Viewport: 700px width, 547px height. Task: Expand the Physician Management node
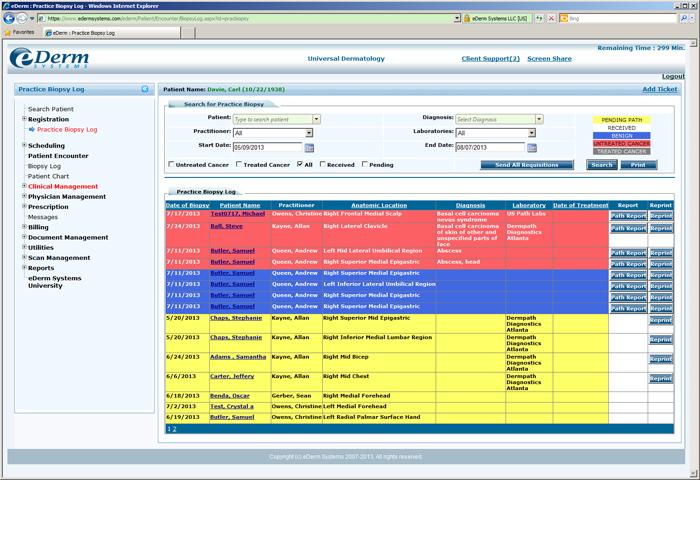coord(25,196)
